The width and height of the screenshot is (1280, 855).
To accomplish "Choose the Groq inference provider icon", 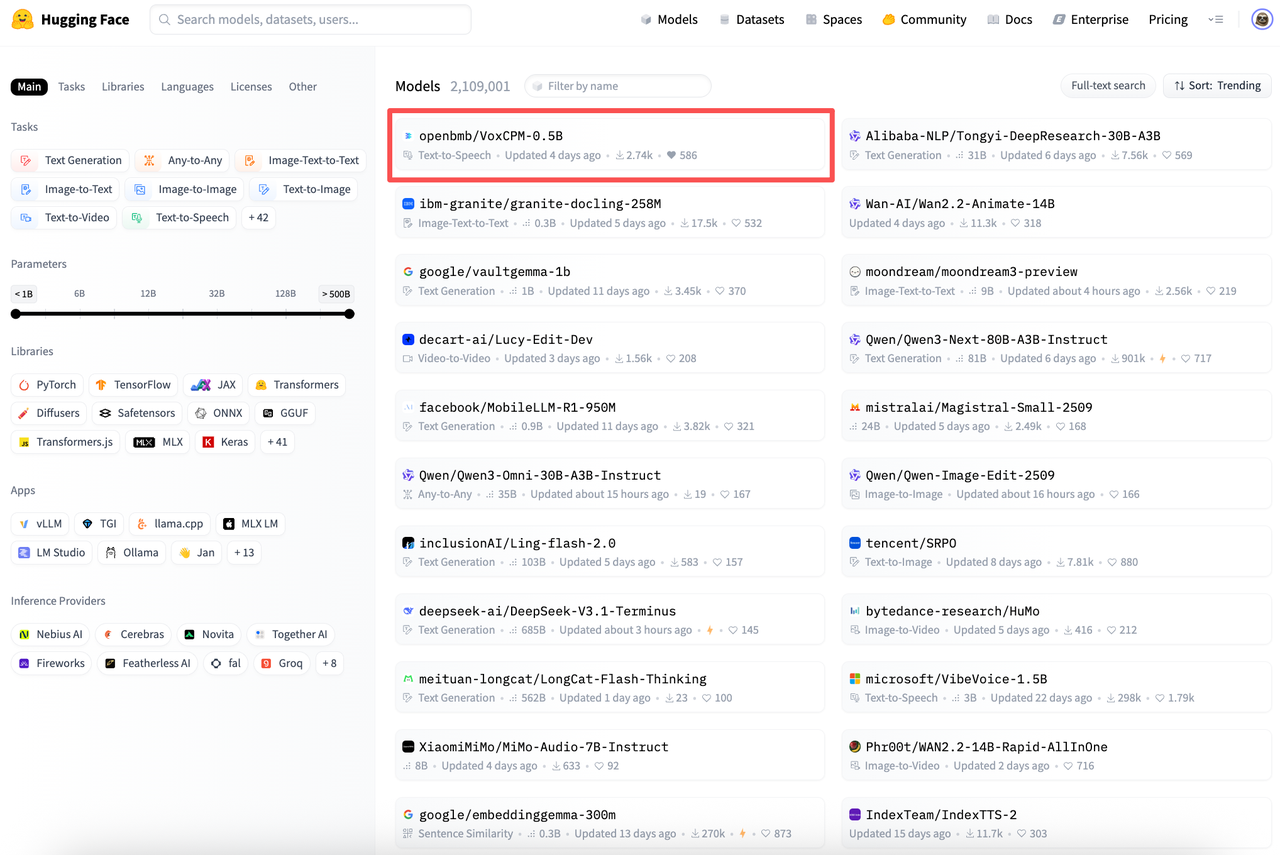I will 266,663.
